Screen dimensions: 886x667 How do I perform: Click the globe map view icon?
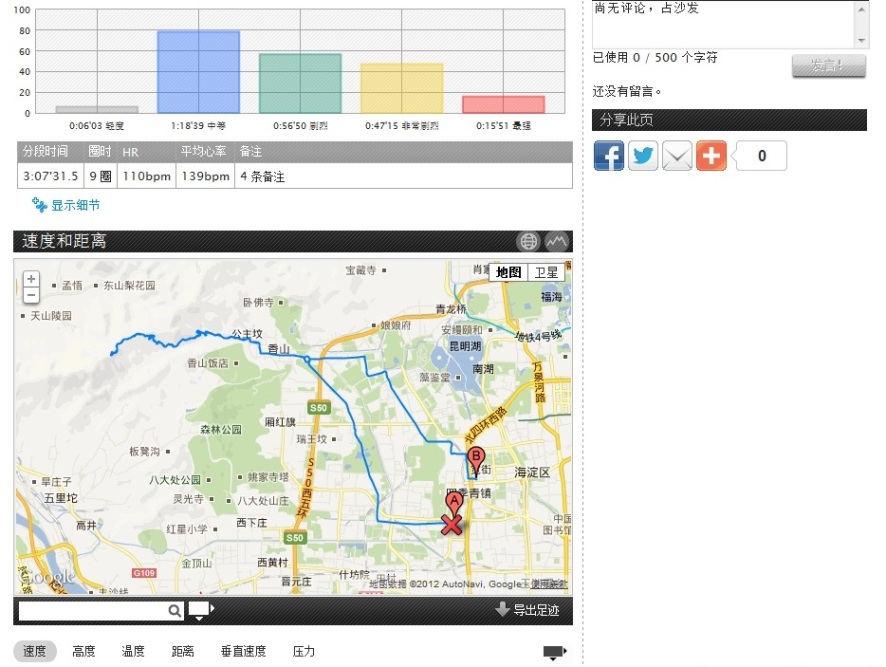pyautogui.click(x=528, y=241)
